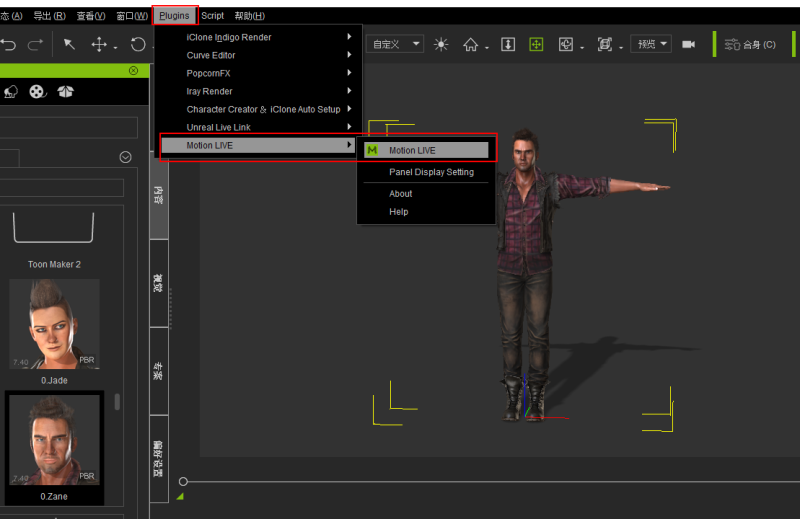Click the video camera icon

(x=689, y=45)
